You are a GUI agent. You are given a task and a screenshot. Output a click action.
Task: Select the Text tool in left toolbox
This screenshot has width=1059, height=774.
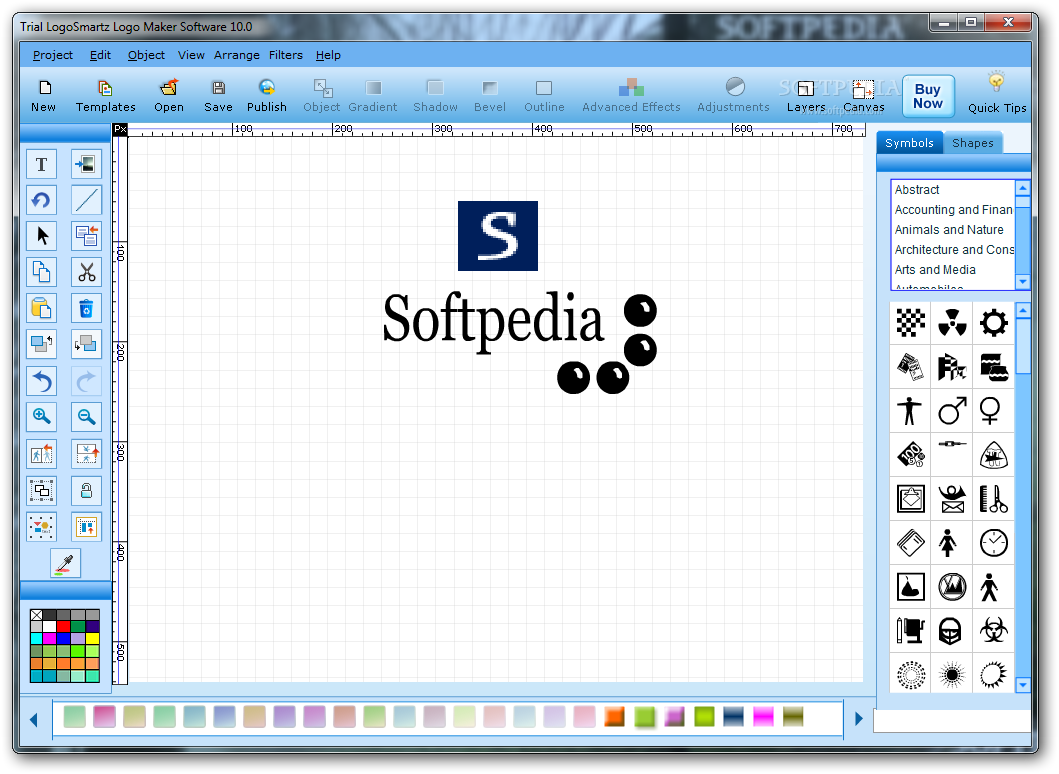tap(41, 164)
